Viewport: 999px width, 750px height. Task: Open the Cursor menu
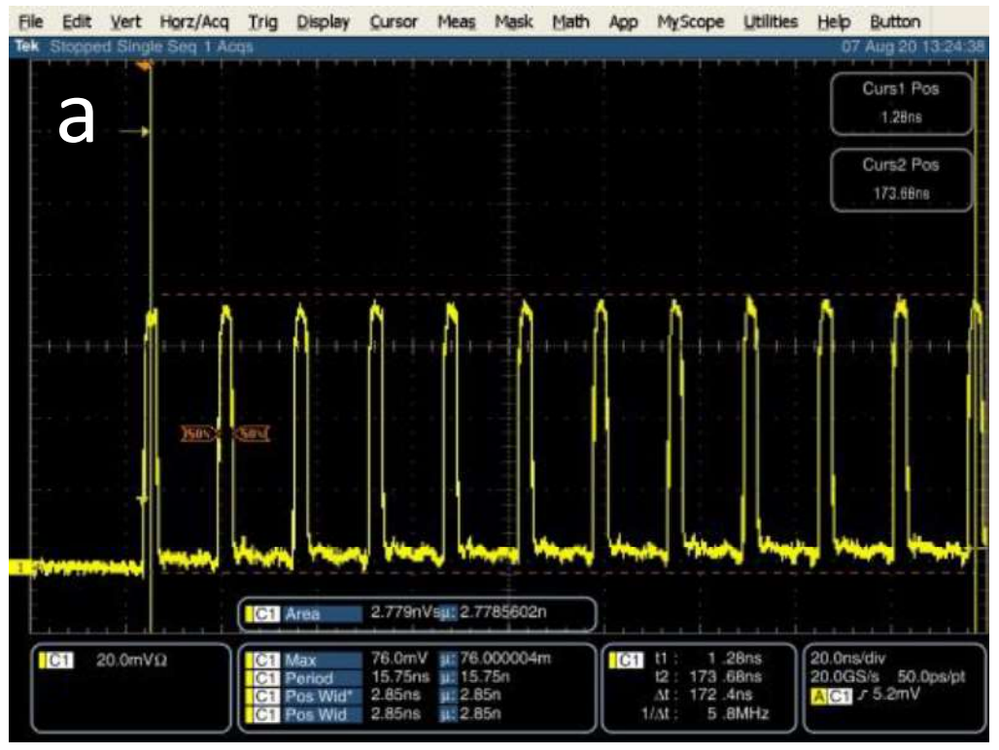click(x=394, y=22)
